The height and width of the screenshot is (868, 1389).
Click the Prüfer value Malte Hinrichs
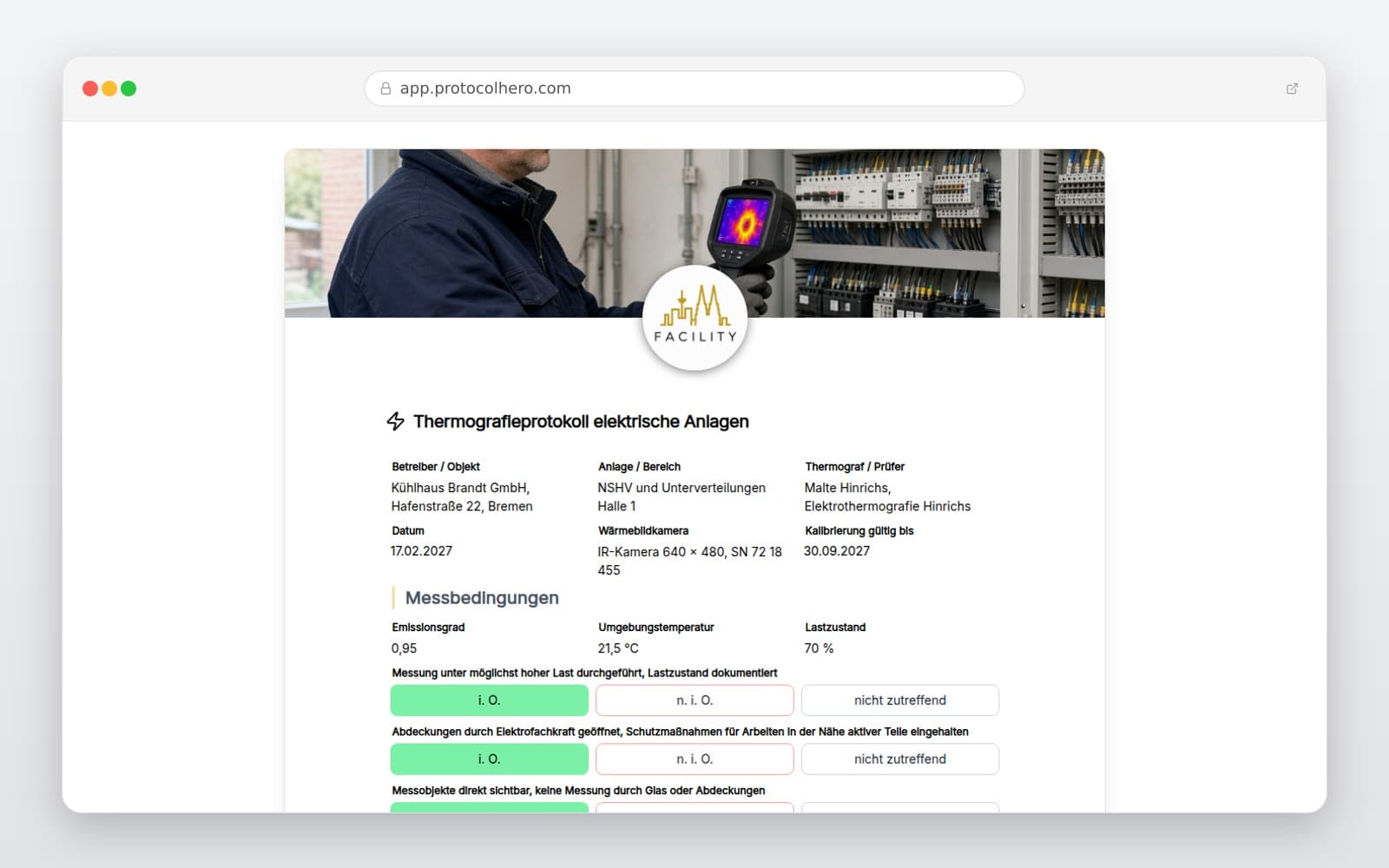click(887, 497)
